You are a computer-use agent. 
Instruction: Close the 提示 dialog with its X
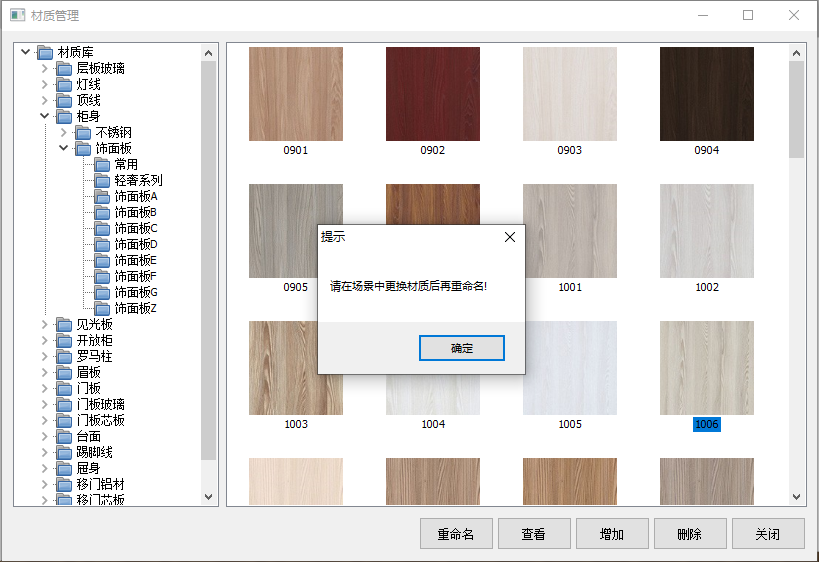click(x=510, y=237)
